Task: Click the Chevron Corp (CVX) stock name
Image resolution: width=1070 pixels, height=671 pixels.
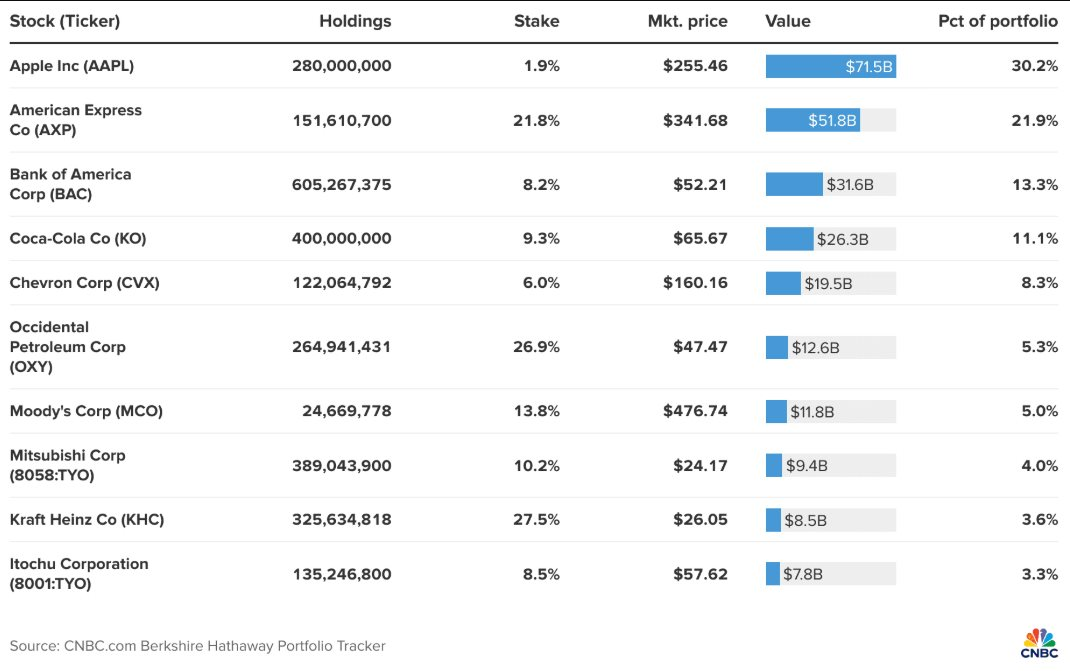Action: click(x=84, y=283)
